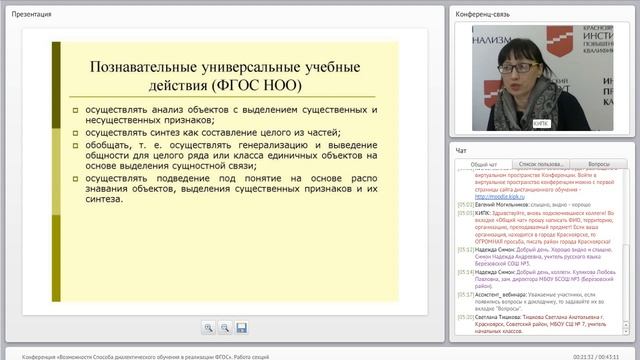The height and width of the screenshot is (360, 640).
Task: Click the КИПК label on the video
Action: [x=541, y=123]
